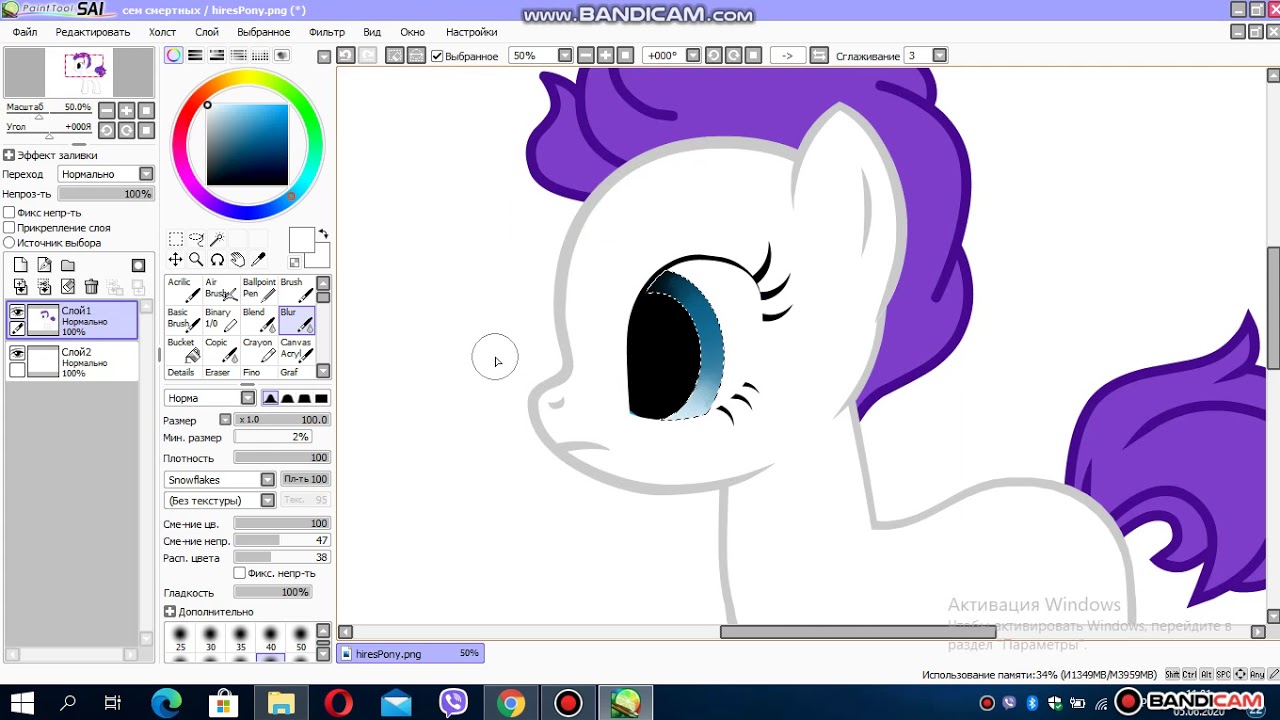Screen dimensions: 1280x720
Task: Choose the Blend tool
Action: (x=259, y=319)
